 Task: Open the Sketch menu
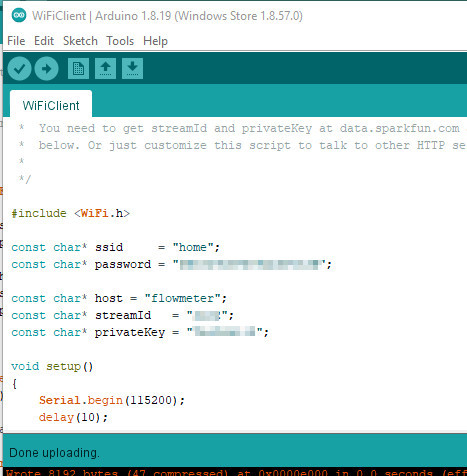pyautogui.click(x=80, y=41)
